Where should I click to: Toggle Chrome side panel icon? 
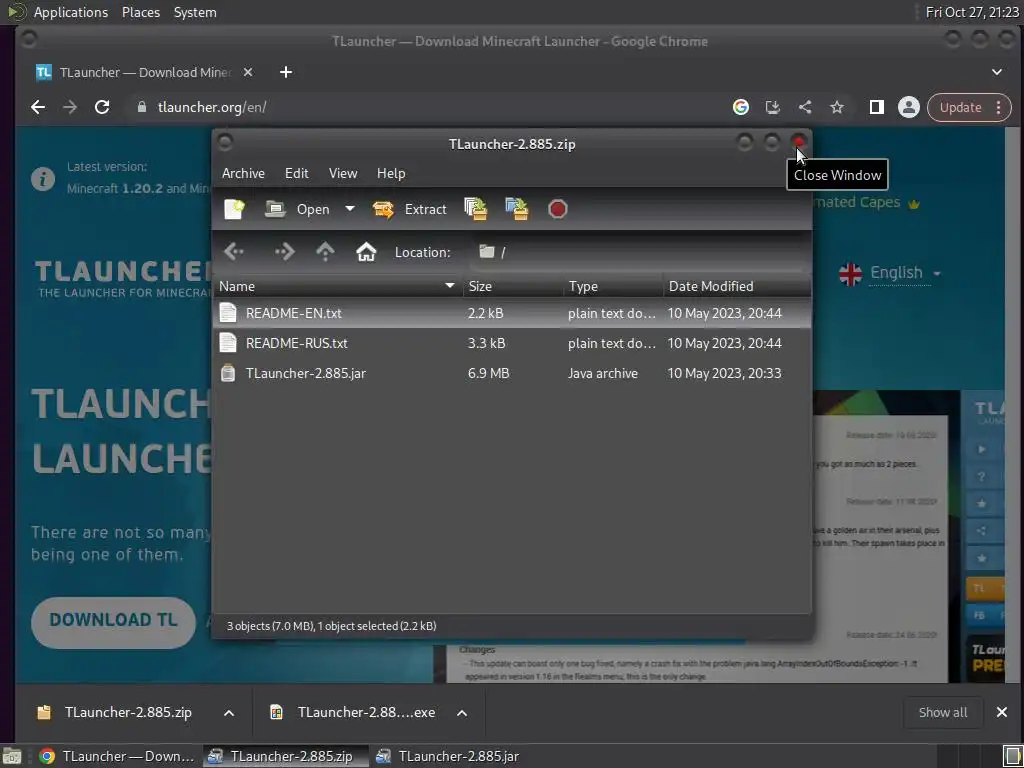tap(876, 107)
